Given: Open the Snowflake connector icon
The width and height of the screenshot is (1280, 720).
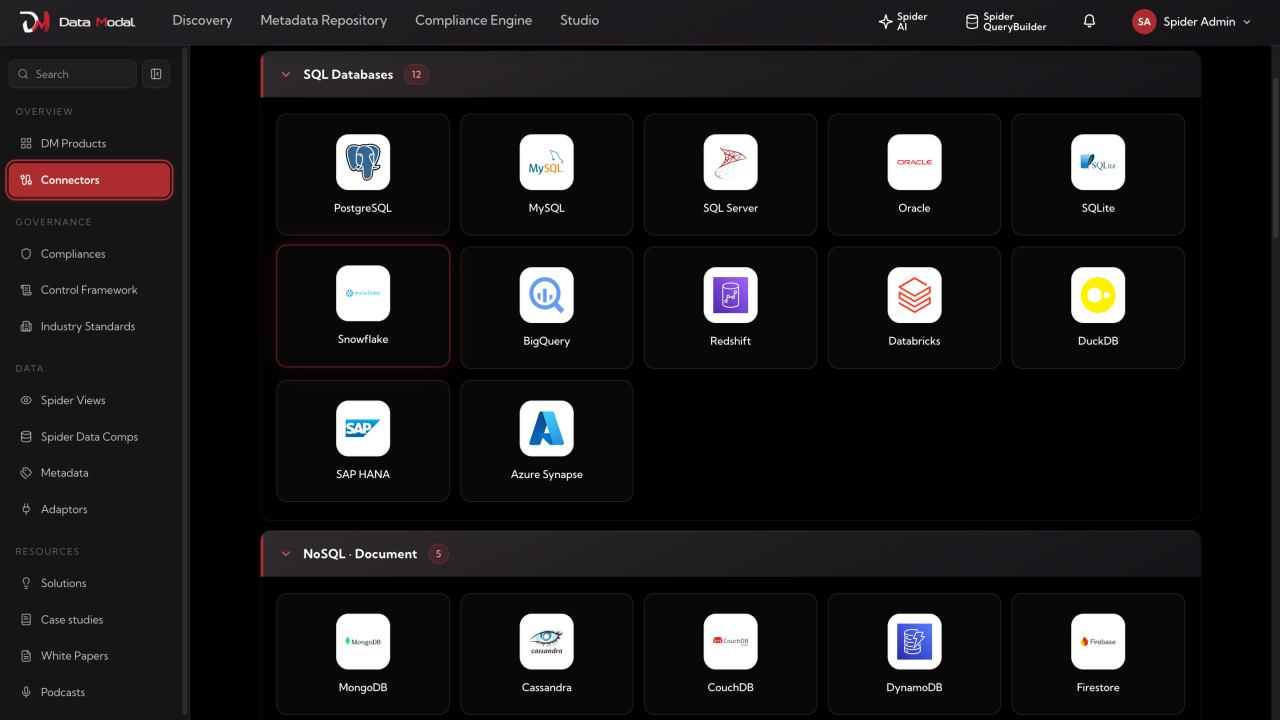Looking at the screenshot, I should [x=363, y=293].
